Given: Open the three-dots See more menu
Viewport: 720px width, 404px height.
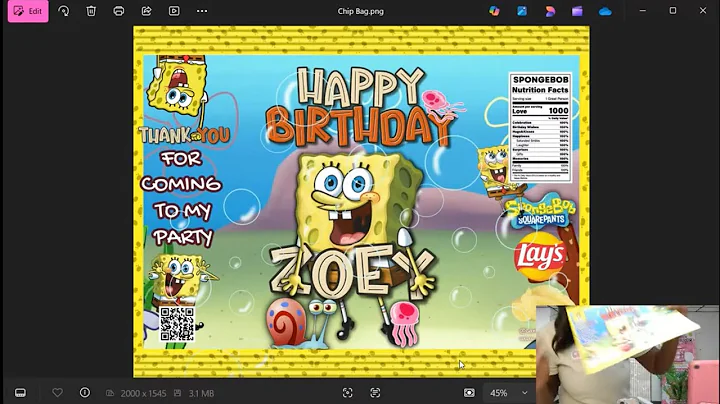Looking at the screenshot, I should click(202, 11).
